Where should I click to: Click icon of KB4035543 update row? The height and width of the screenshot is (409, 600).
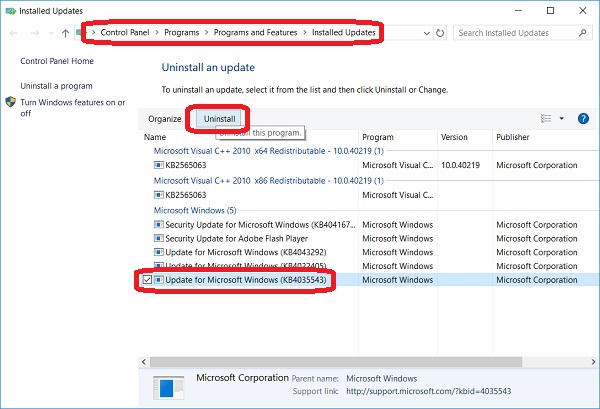(158, 280)
